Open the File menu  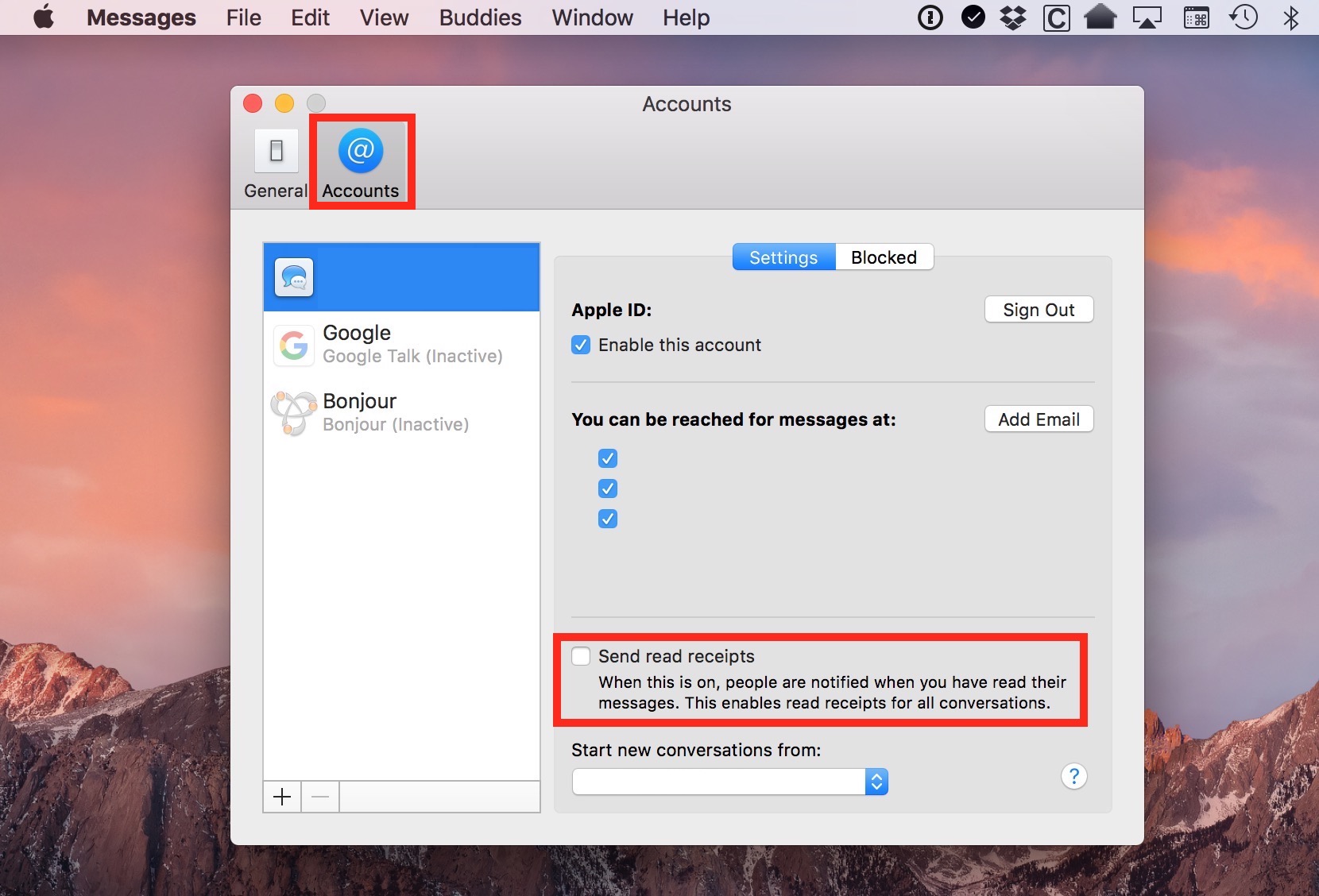click(243, 17)
